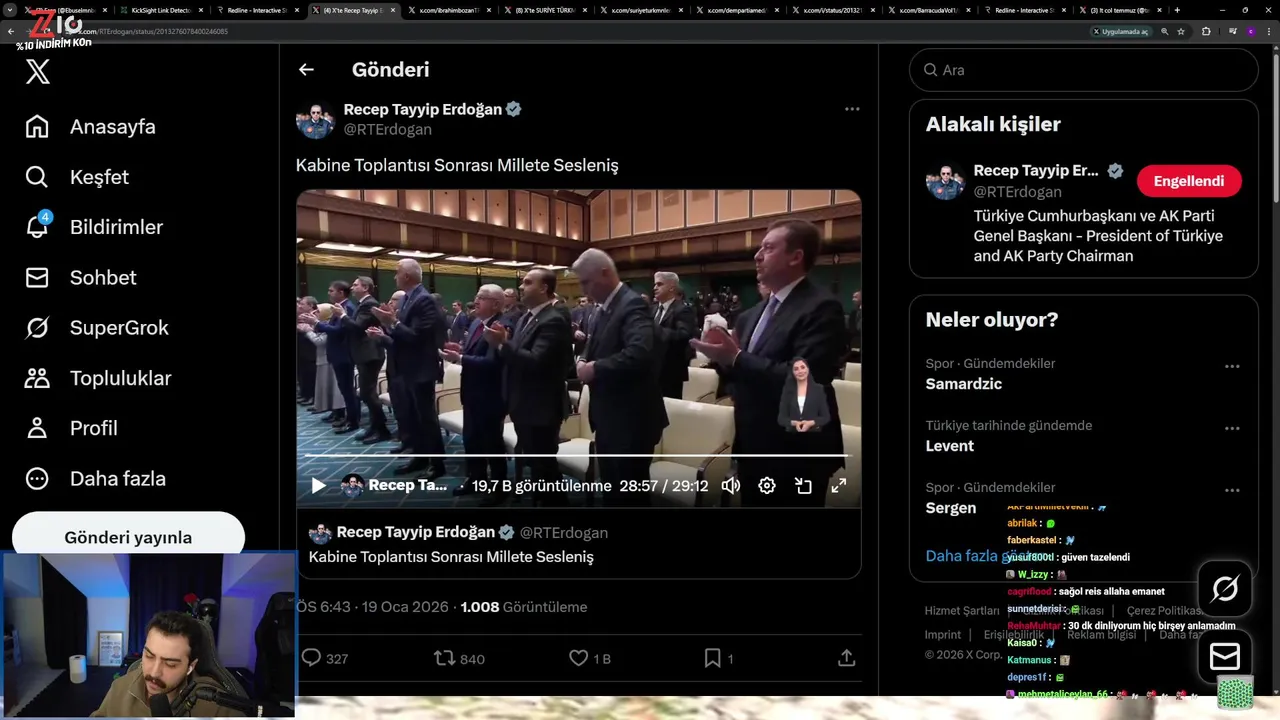Image resolution: width=1280 pixels, height=720 pixels.
Task: Switch to X'te SURİYE TÜRKM browser tab
Action: tap(545, 10)
